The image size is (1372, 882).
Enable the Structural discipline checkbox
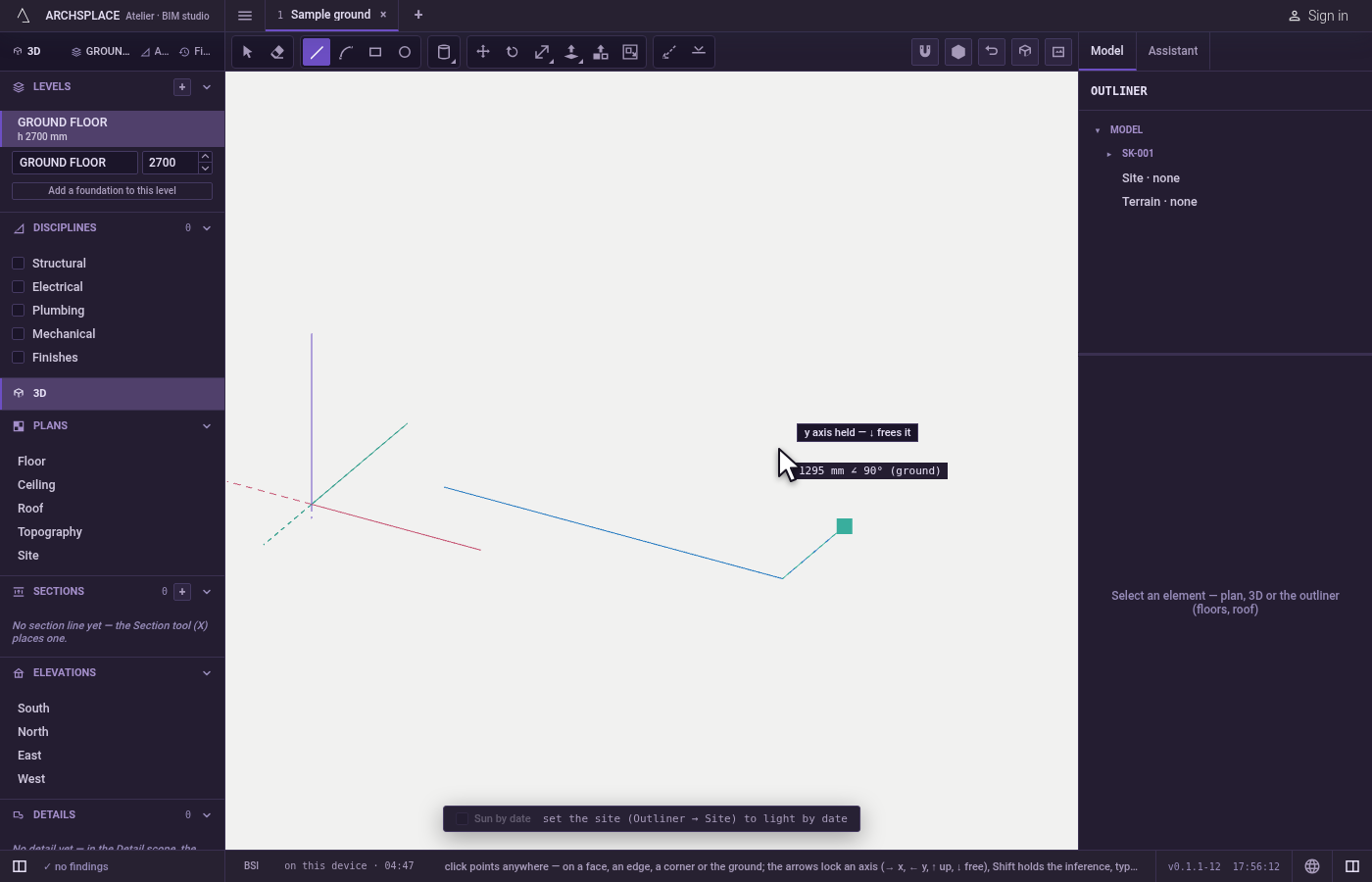(x=18, y=264)
